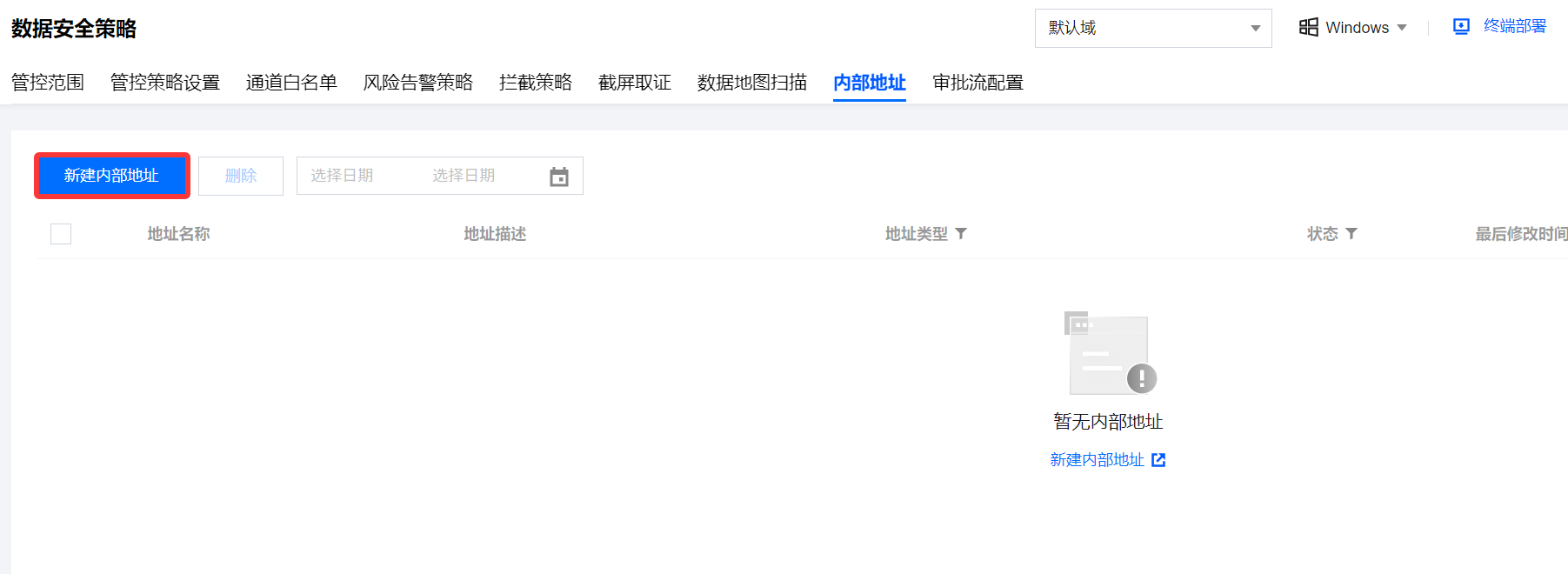Image resolution: width=1568 pixels, height=574 pixels.
Task: Click the calendar icon in date picker
Action: (558, 177)
